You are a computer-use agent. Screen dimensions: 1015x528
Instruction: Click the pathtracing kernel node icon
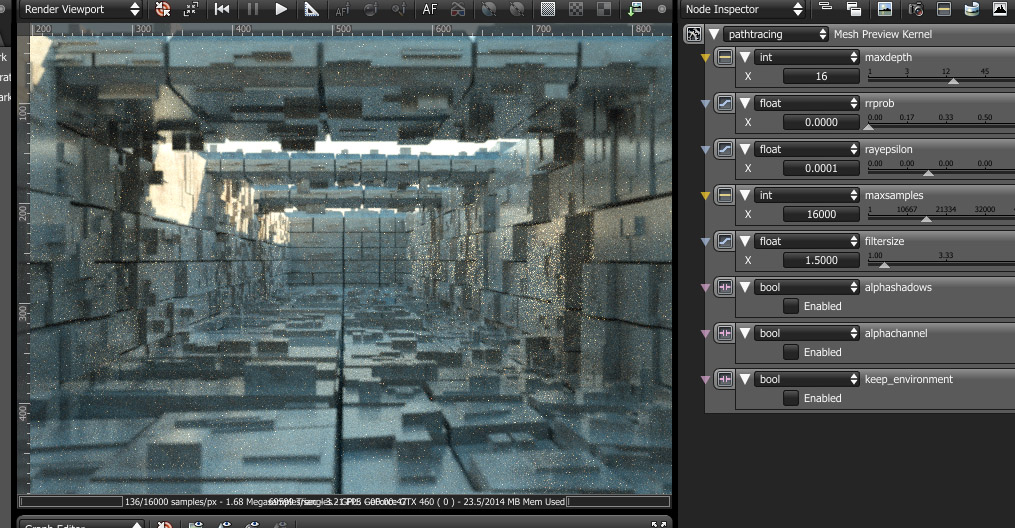693,34
